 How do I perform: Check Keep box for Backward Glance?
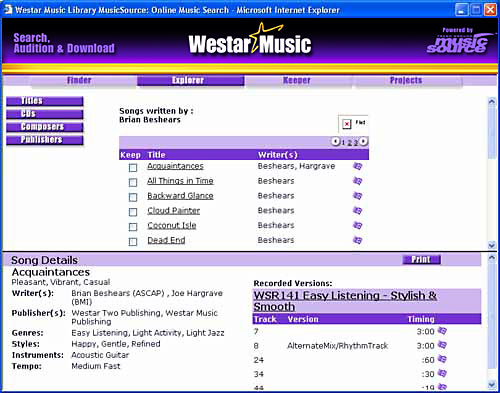click(133, 197)
